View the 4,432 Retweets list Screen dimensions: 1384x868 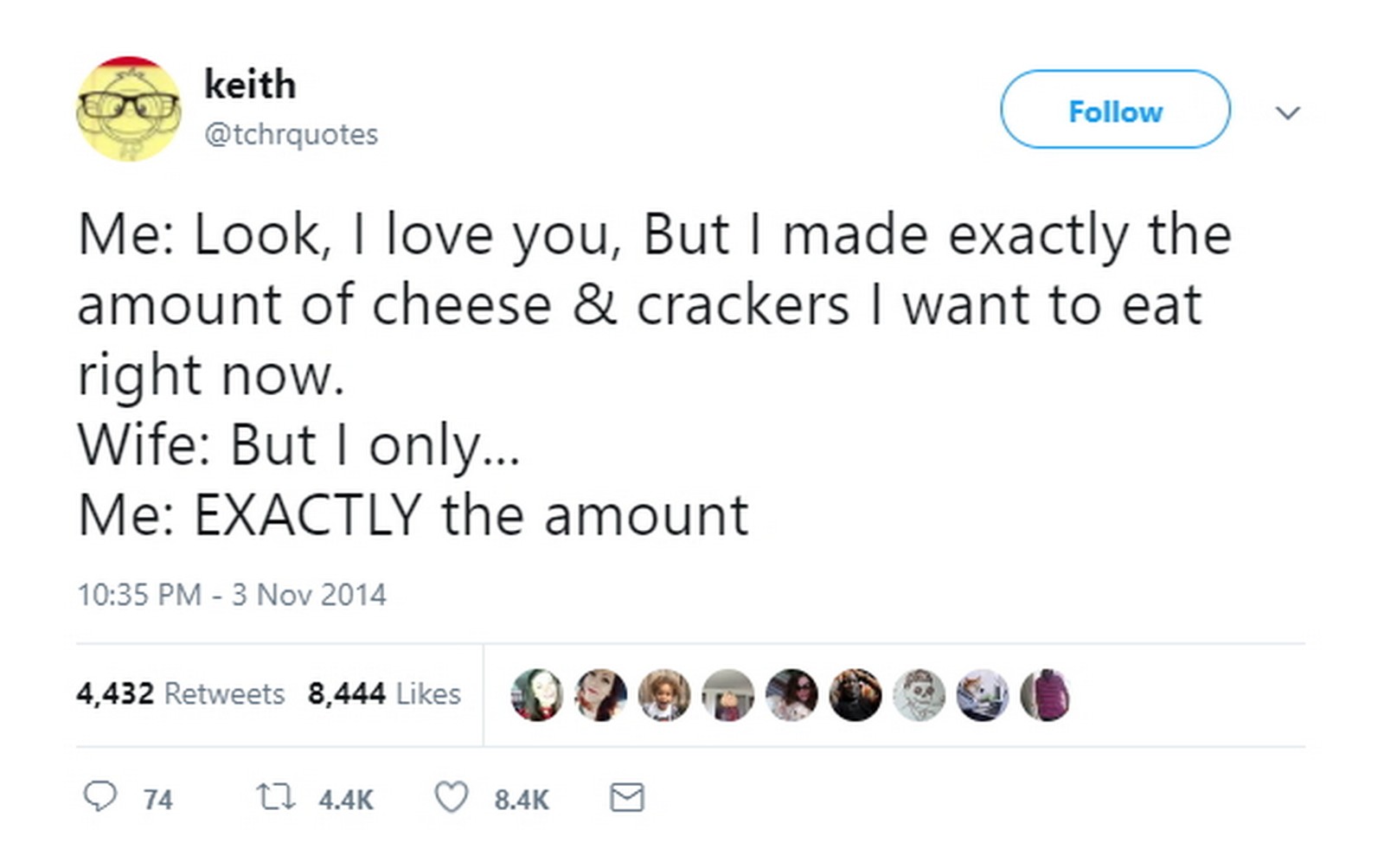(180, 693)
